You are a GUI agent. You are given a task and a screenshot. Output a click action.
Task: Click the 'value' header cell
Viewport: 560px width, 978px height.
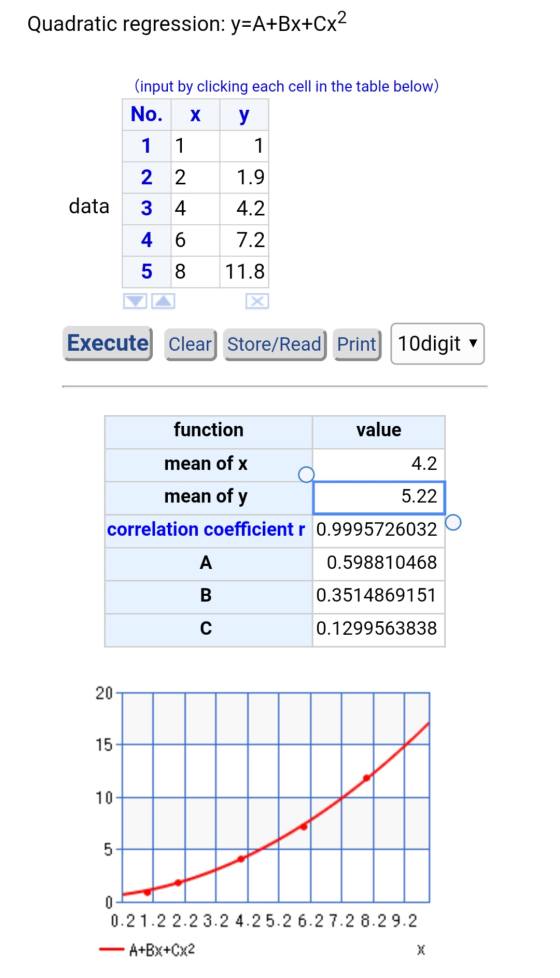click(x=379, y=431)
